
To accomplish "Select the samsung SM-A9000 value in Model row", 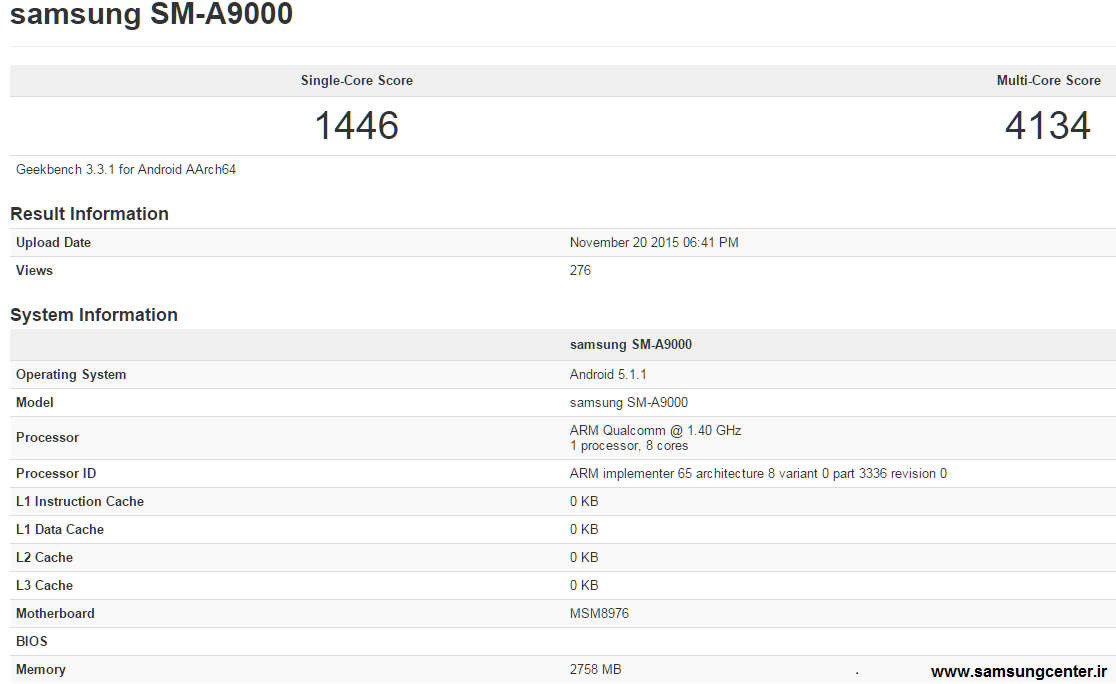I will click(x=628, y=403).
